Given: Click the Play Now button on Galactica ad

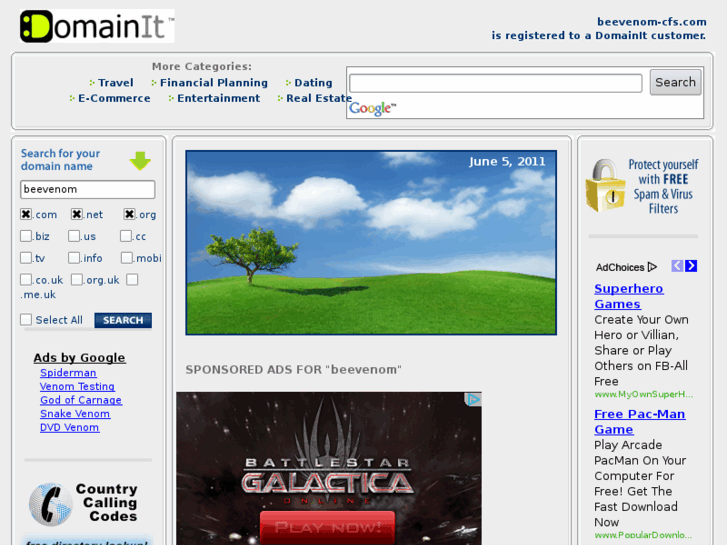Looking at the screenshot, I should click(x=327, y=527).
